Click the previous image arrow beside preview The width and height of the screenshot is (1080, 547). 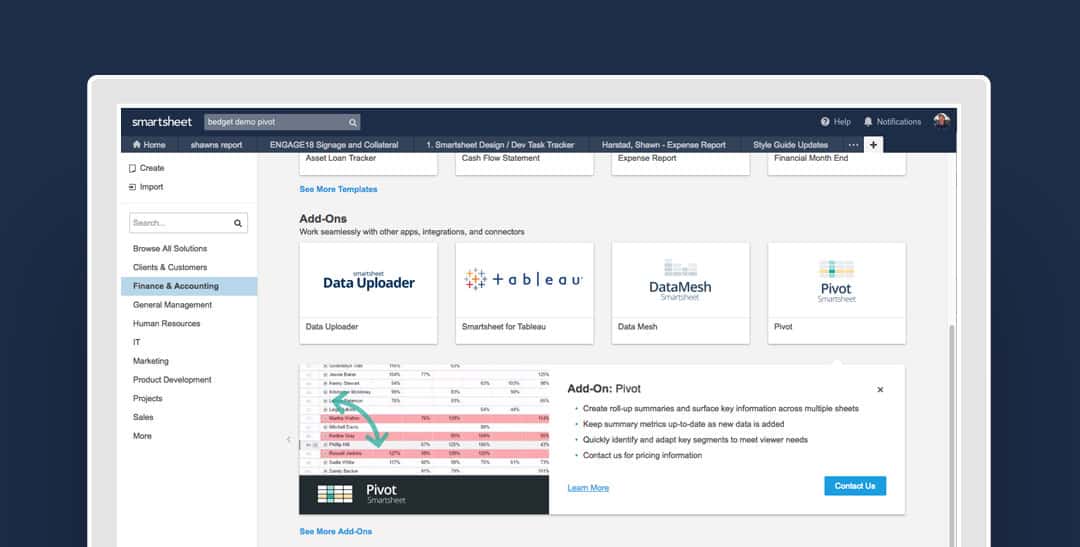(x=289, y=440)
